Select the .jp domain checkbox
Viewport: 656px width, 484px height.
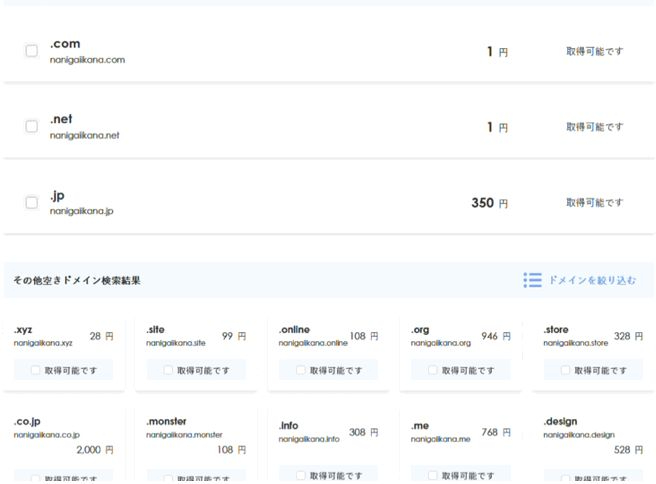[x=31, y=202]
